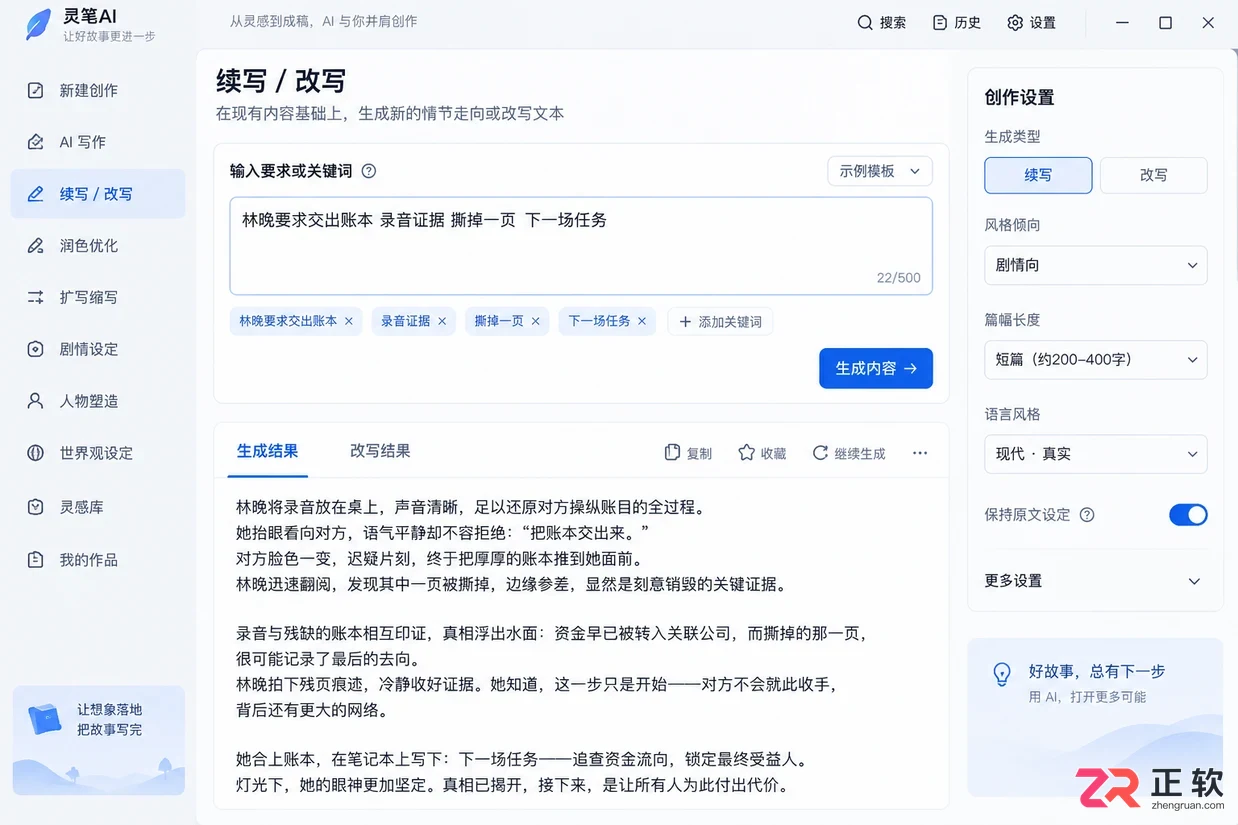
Task: Favorite the result with 收藏 star
Action: click(x=762, y=453)
